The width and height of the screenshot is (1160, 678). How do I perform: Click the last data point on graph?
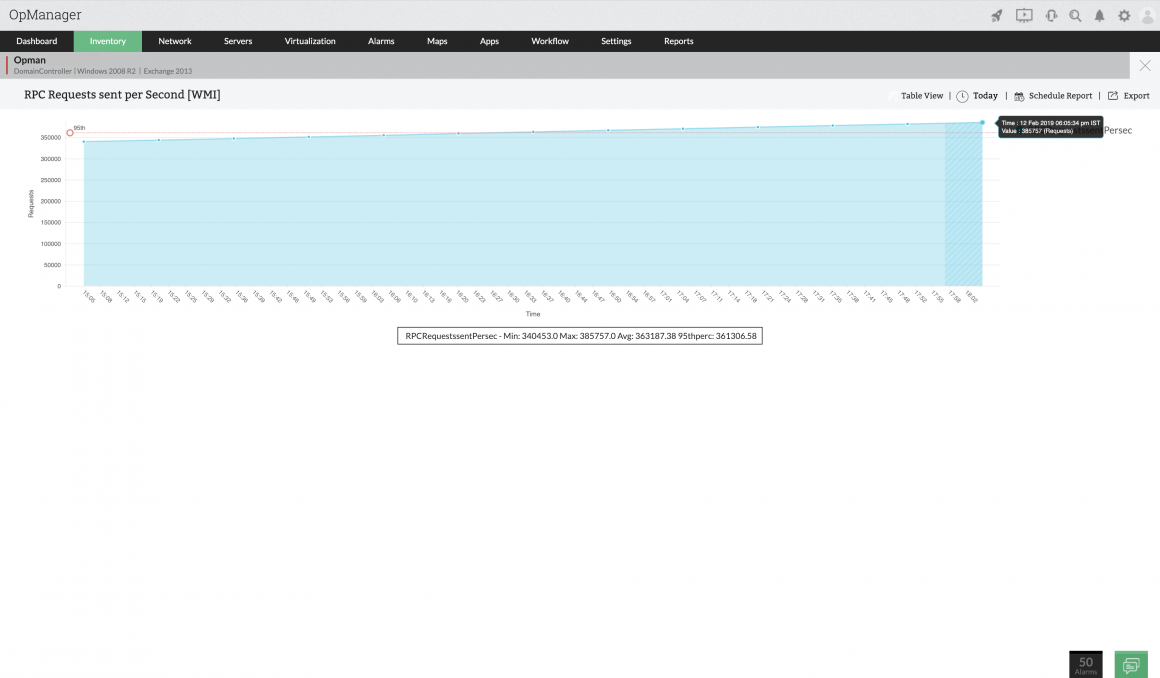[x=982, y=122]
